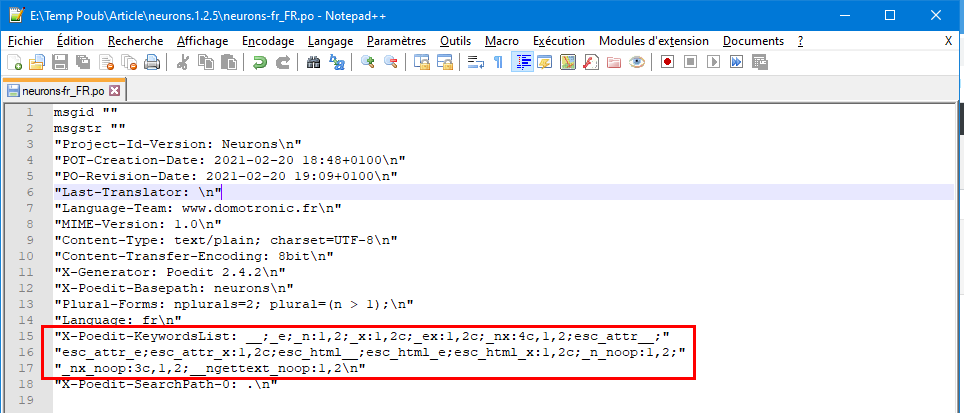This screenshot has height=413, width=964.
Task: Run macro multiple times icon
Action: pos(737,62)
